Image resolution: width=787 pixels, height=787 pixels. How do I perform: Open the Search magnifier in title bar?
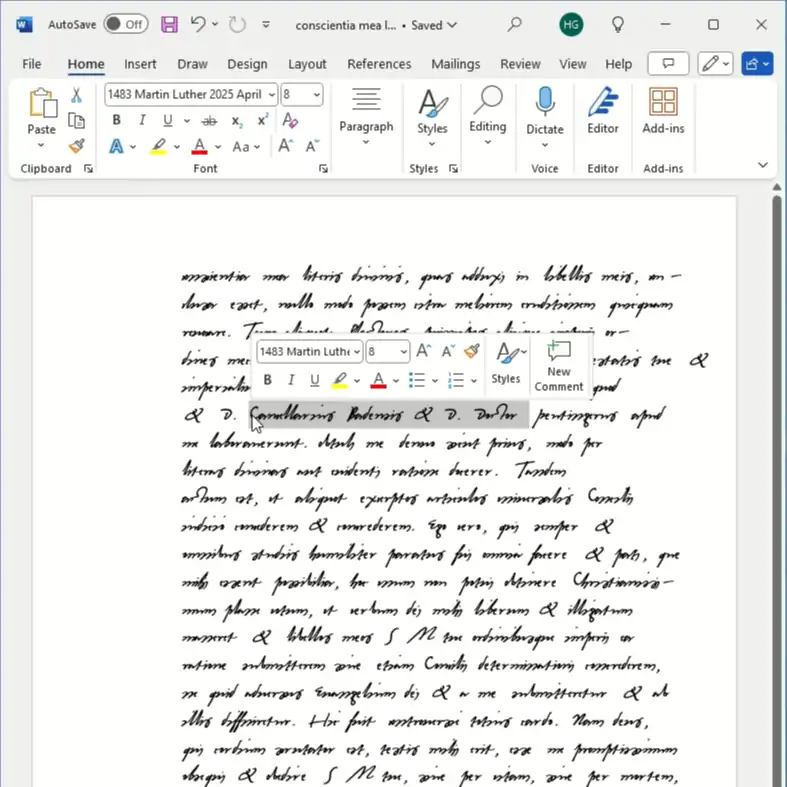[514, 25]
